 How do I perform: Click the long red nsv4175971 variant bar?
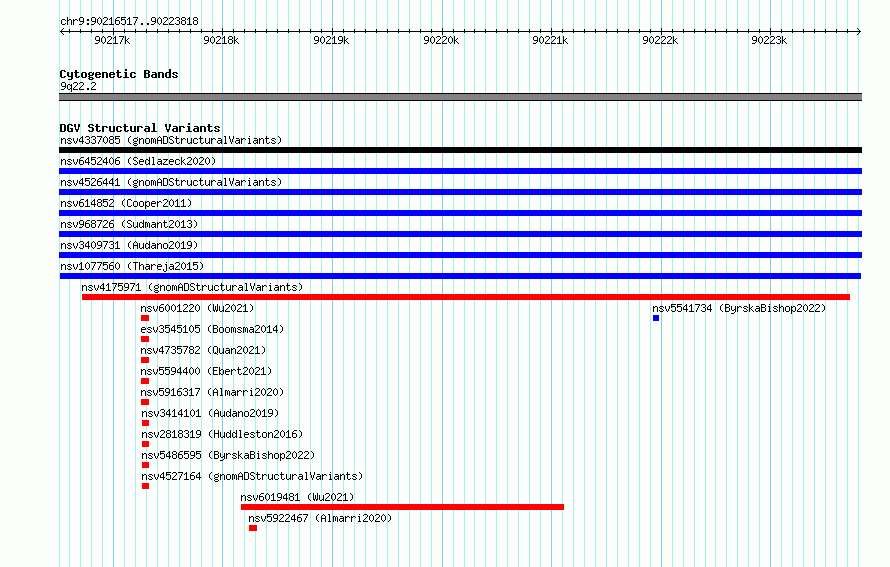(x=466, y=297)
